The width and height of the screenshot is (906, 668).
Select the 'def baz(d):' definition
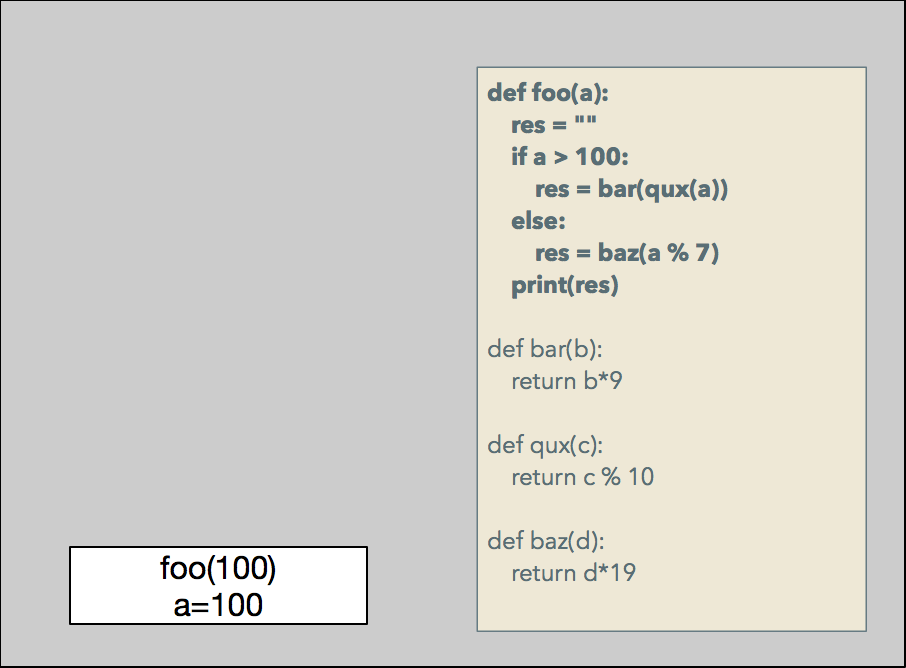point(546,541)
